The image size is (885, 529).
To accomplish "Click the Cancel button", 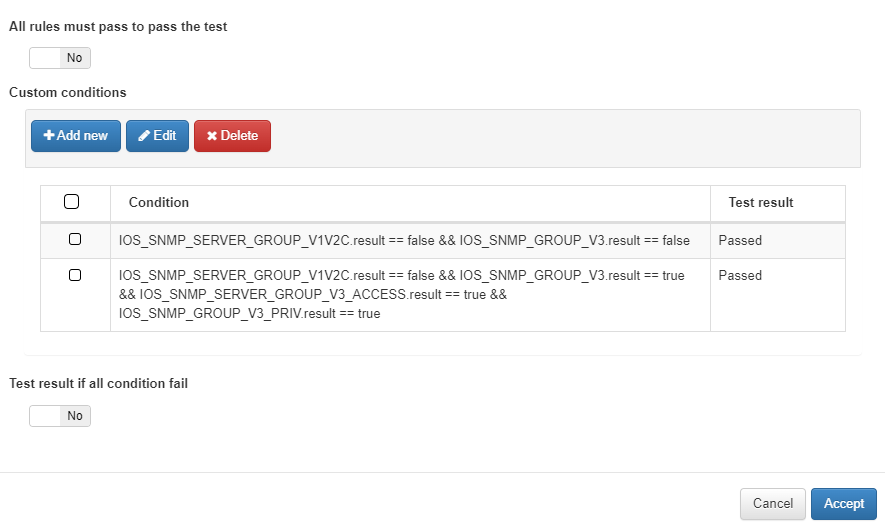I will click(x=773, y=504).
